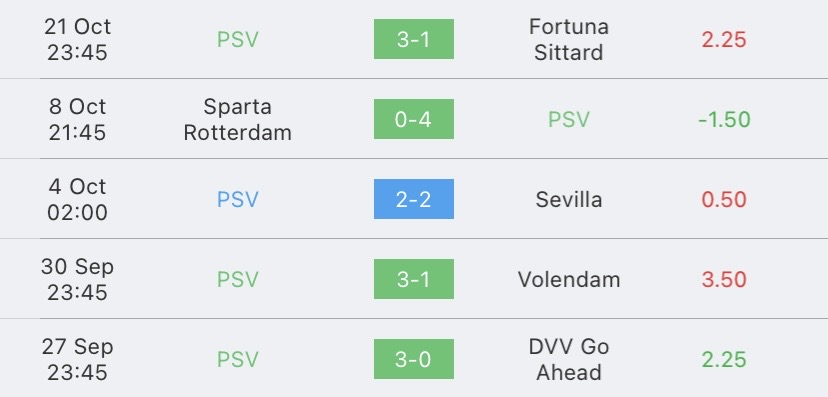
Task: Open the Sparta Rotterdam team link
Action: [238, 119]
